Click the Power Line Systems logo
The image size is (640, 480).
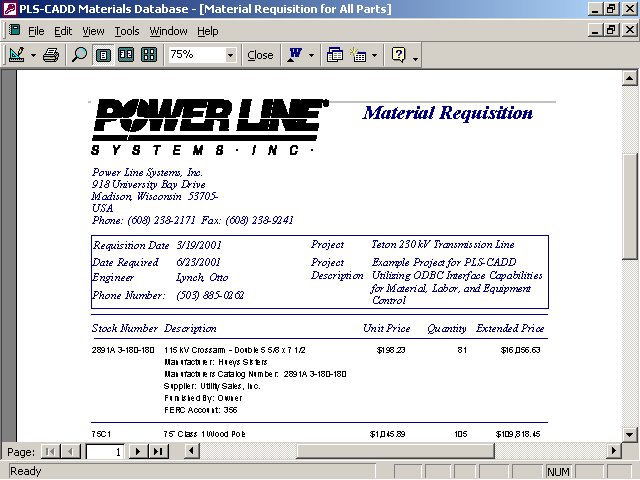point(209,127)
